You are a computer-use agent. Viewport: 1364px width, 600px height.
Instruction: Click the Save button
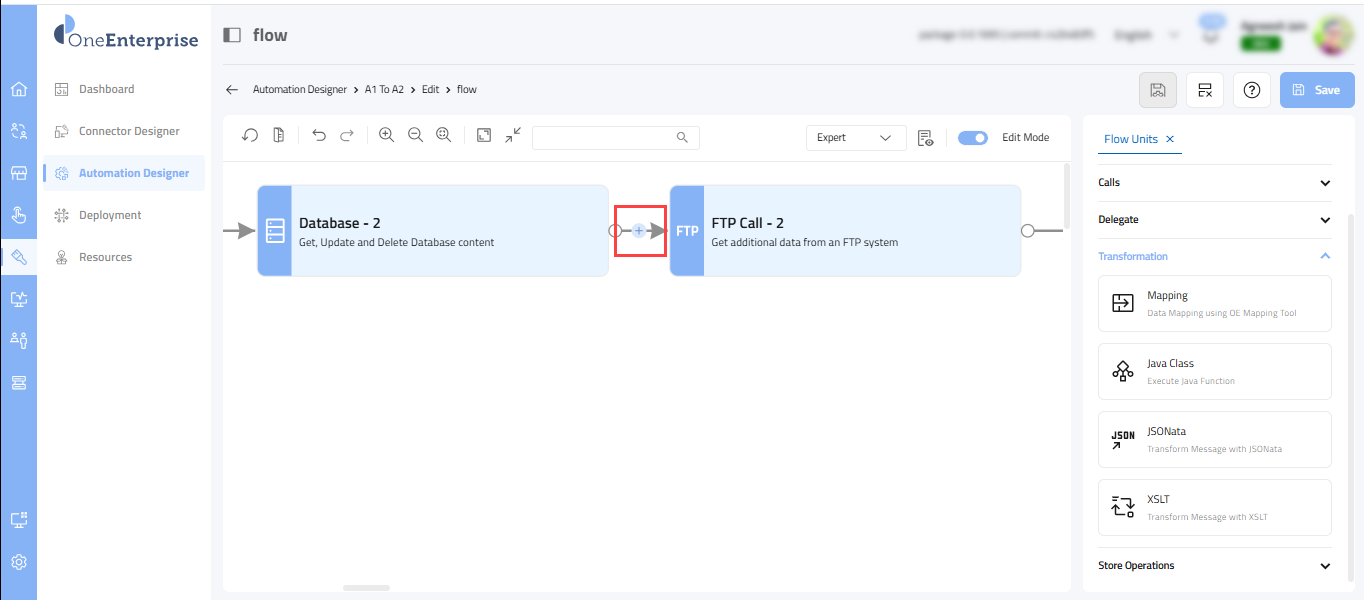tap(1316, 90)
